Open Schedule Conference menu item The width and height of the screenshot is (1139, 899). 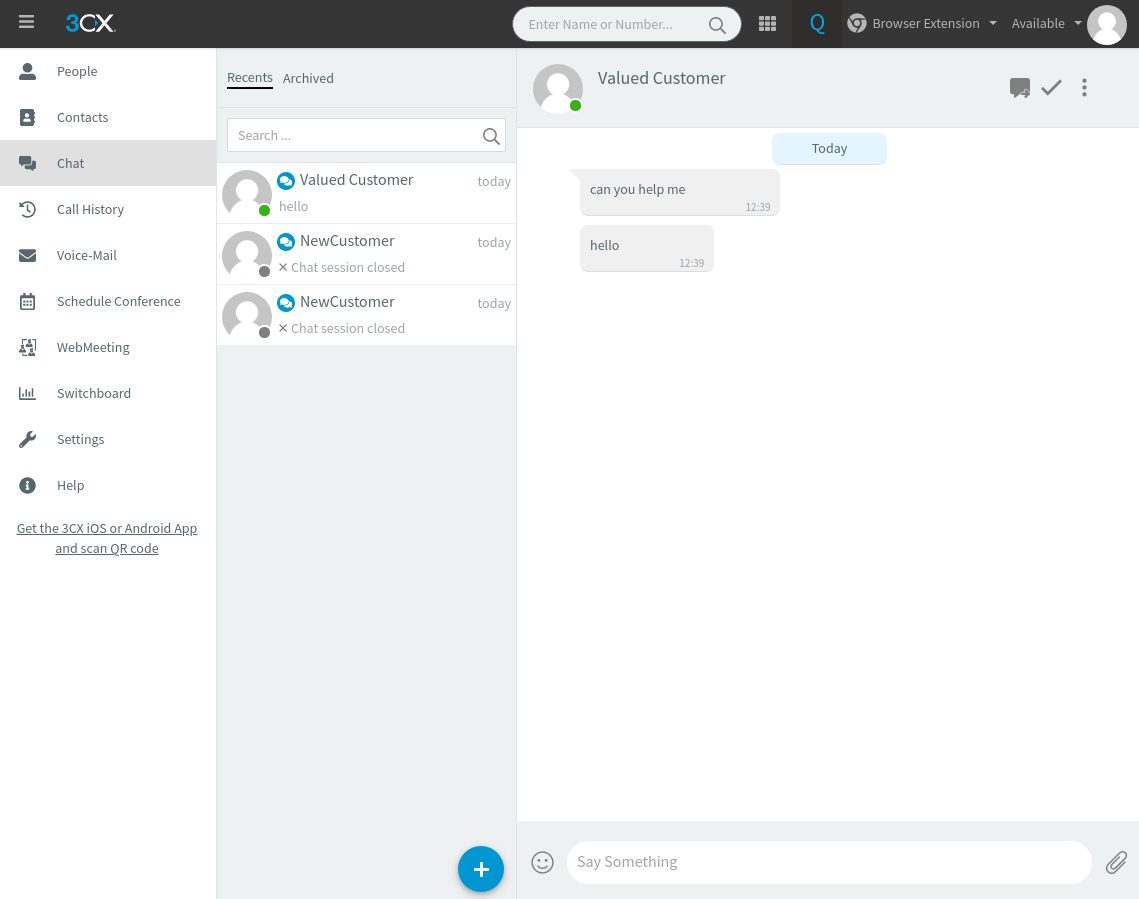point(108,301)
